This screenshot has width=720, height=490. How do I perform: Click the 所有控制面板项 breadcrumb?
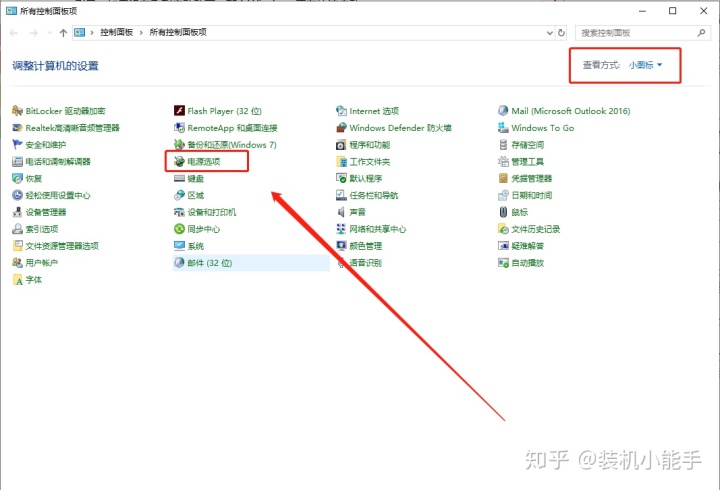(178, 32)
